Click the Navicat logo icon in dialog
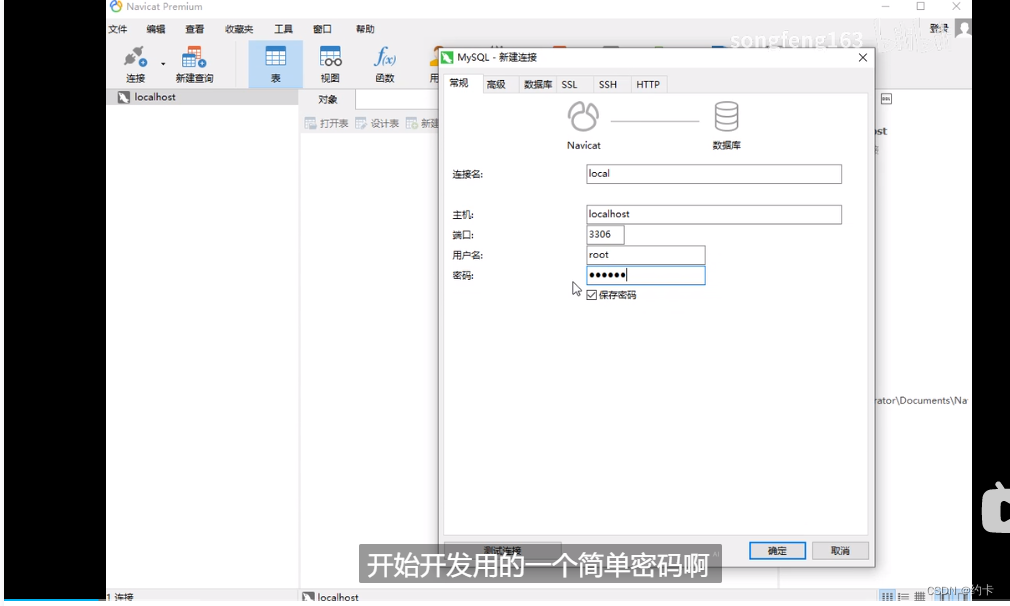Viewport: 1010px width, 606px height. click(x=584, y=117)
